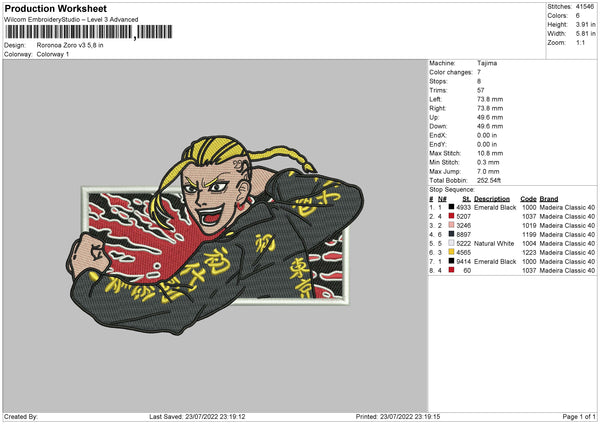Click the 'EndX:' label
The height and width of the screenshot is (424, 600).
point(438,135)
